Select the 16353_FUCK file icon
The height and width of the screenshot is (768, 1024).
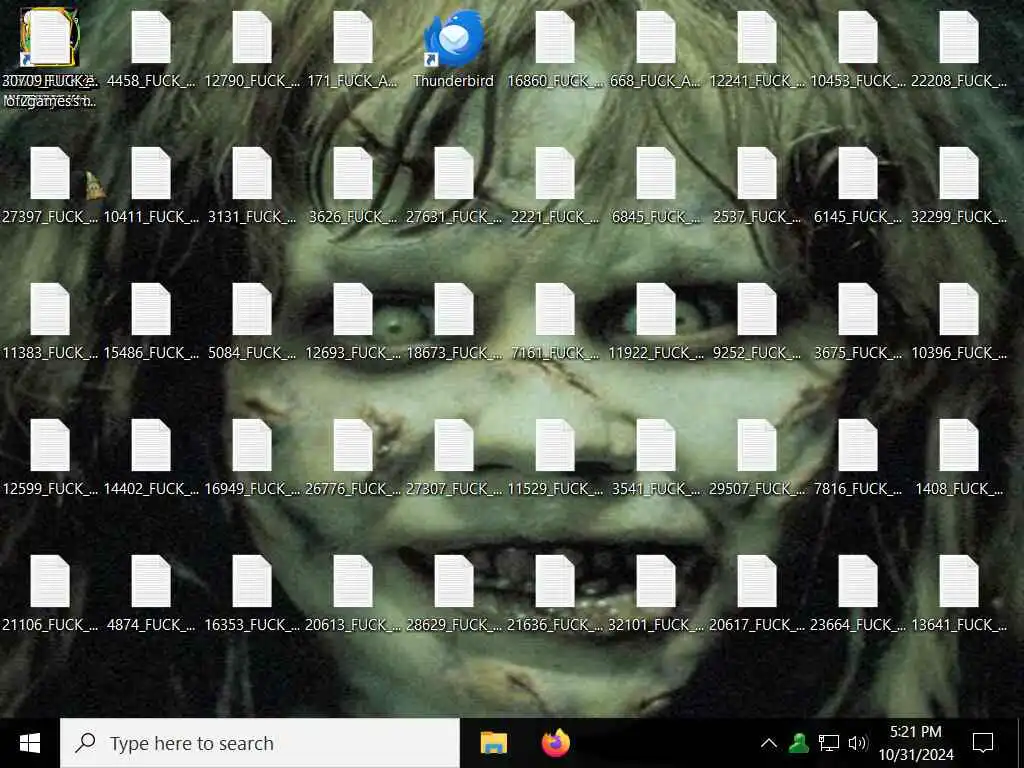(252, 581)
